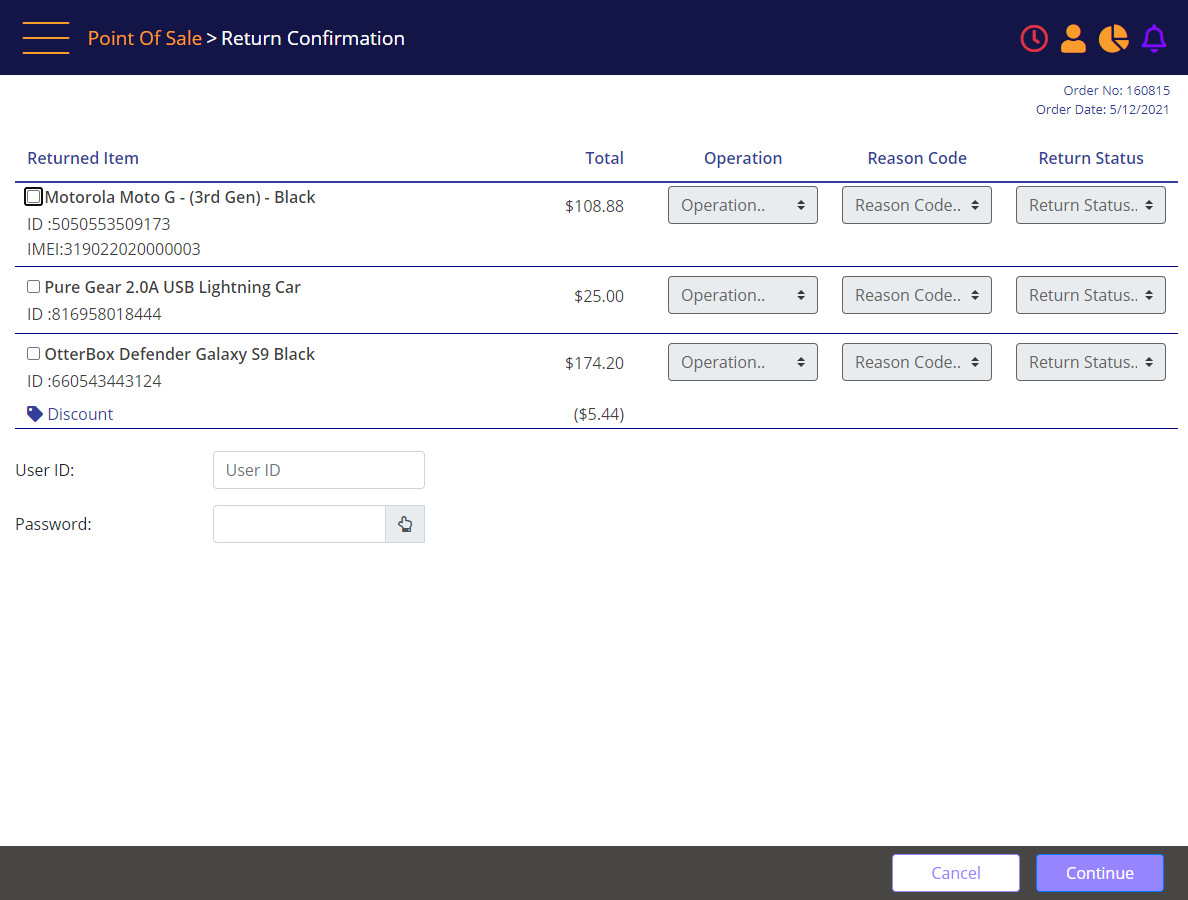Open the pie chart reports icon
This screenshot has height=900, width=1188.
(x=1113, y=39)
